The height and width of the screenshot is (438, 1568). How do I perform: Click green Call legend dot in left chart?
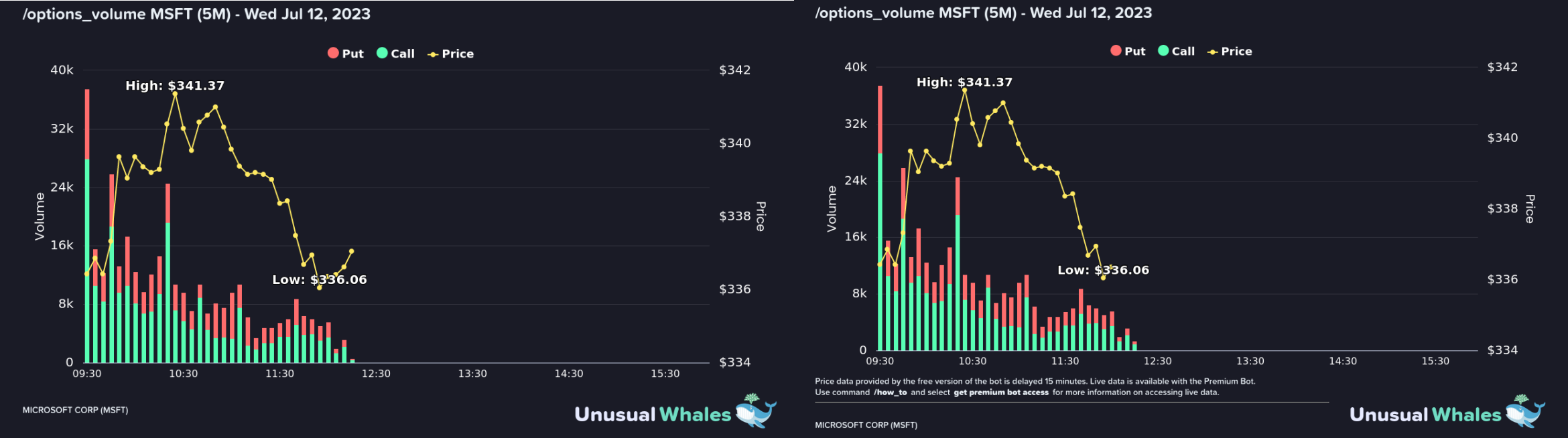point(382,53)
